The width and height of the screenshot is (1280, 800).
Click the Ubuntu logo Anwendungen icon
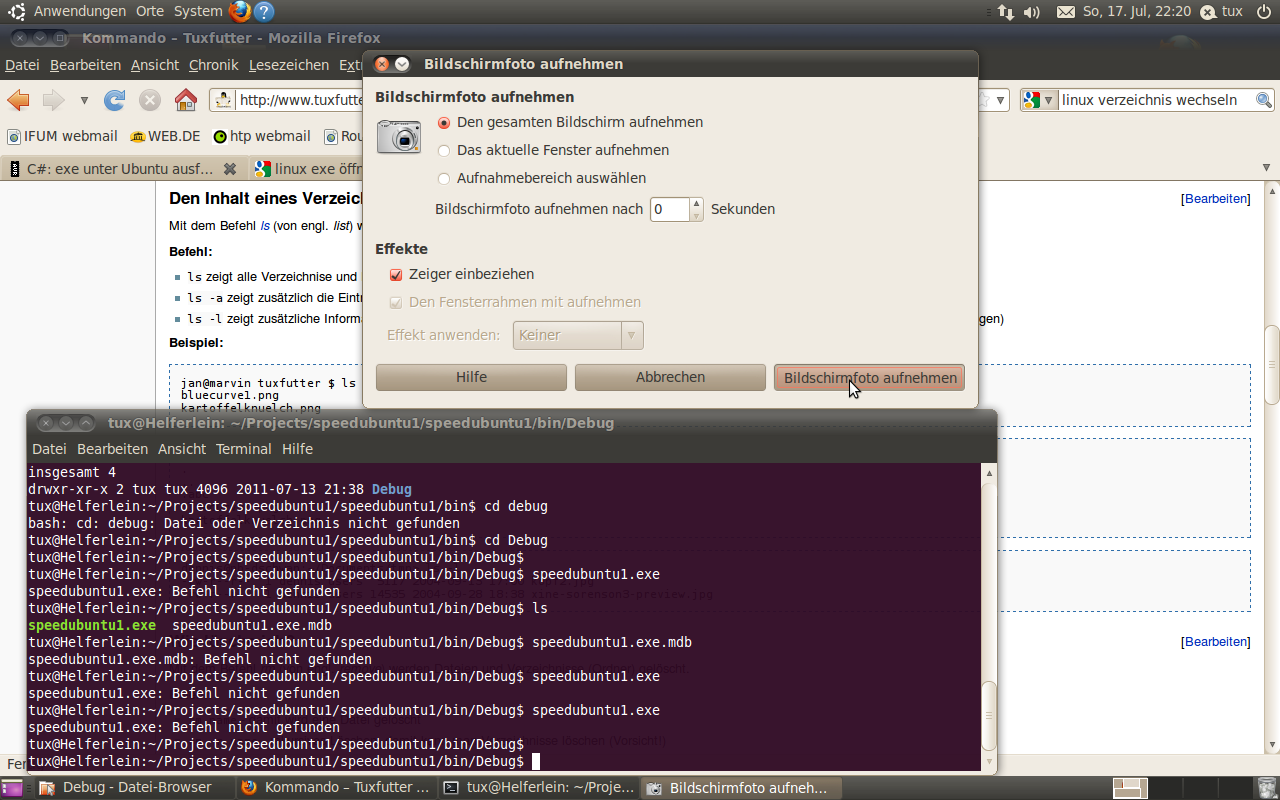[x=17, y=12]
